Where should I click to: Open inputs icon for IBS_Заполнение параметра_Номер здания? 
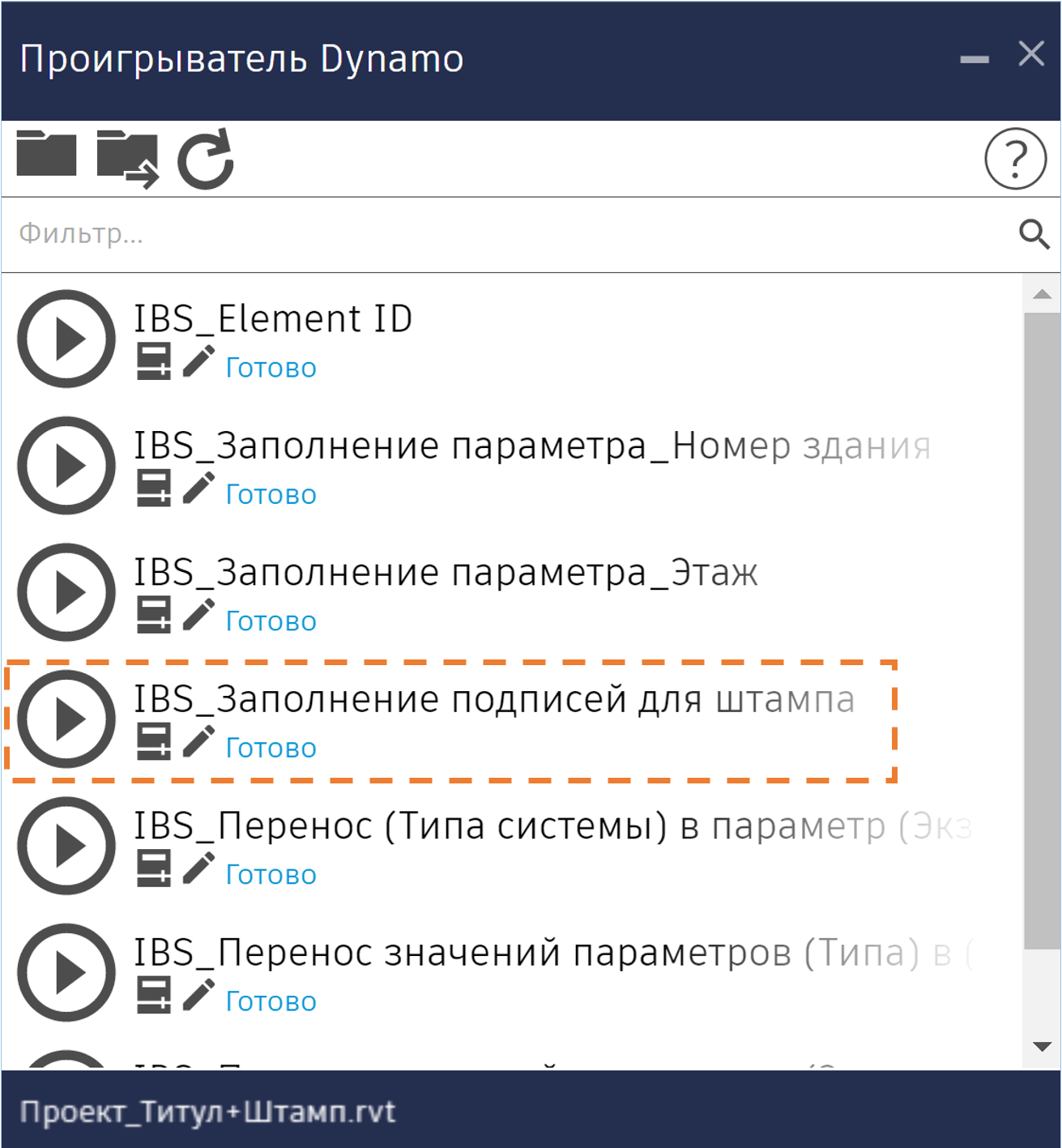pyautogui.click(x=153, y=489)
